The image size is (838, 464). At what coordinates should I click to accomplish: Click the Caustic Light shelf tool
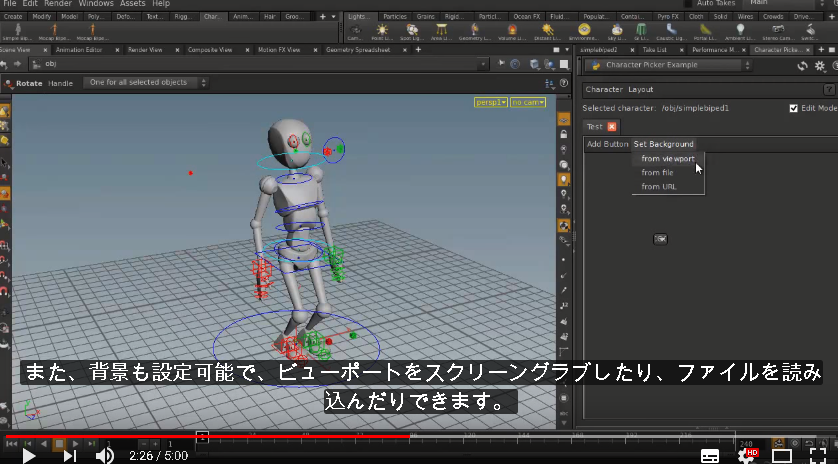671,32
